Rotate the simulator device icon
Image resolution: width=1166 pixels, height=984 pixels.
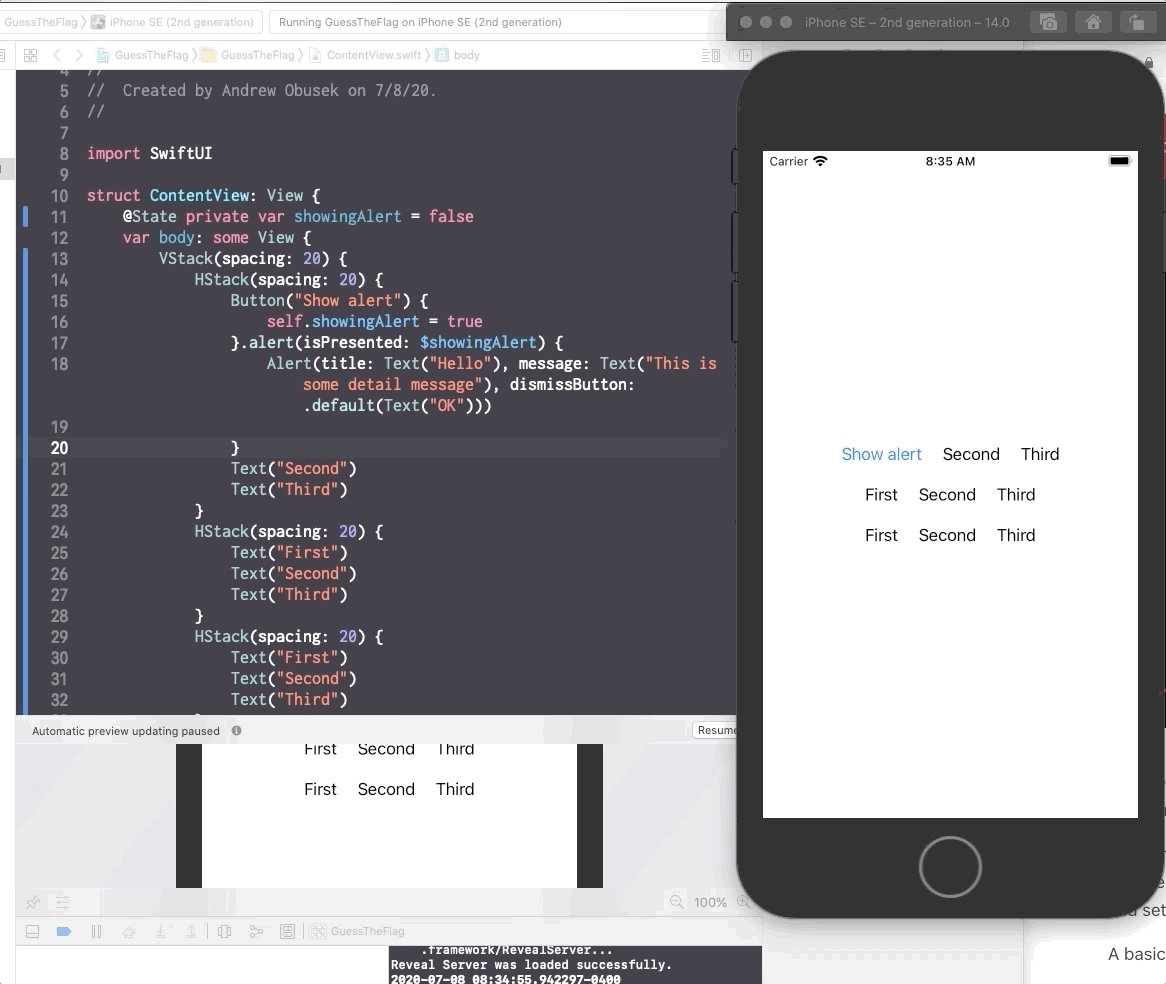pos(1137,22)
